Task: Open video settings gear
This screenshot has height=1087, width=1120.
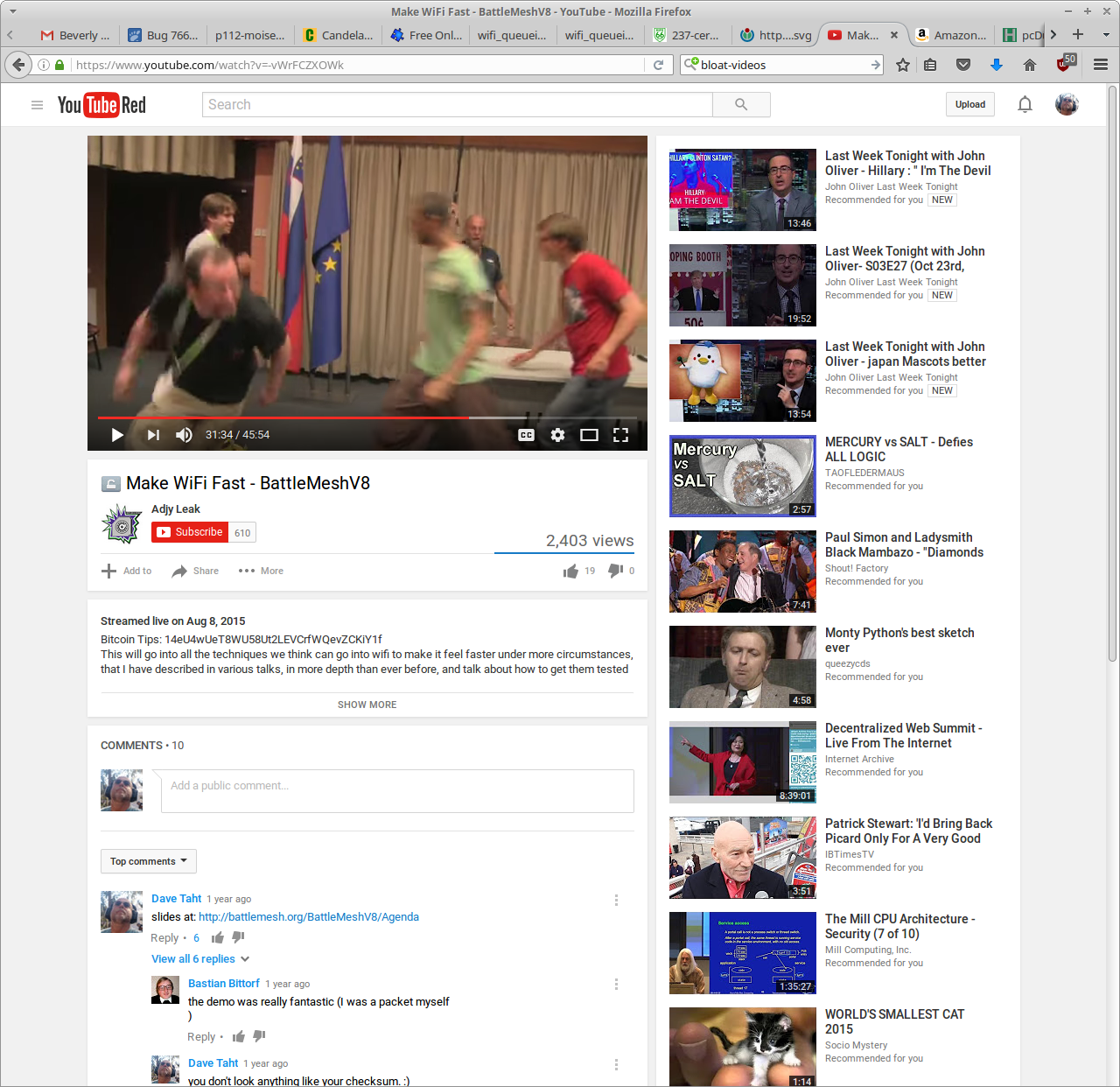Action: (x=557, y=435)
